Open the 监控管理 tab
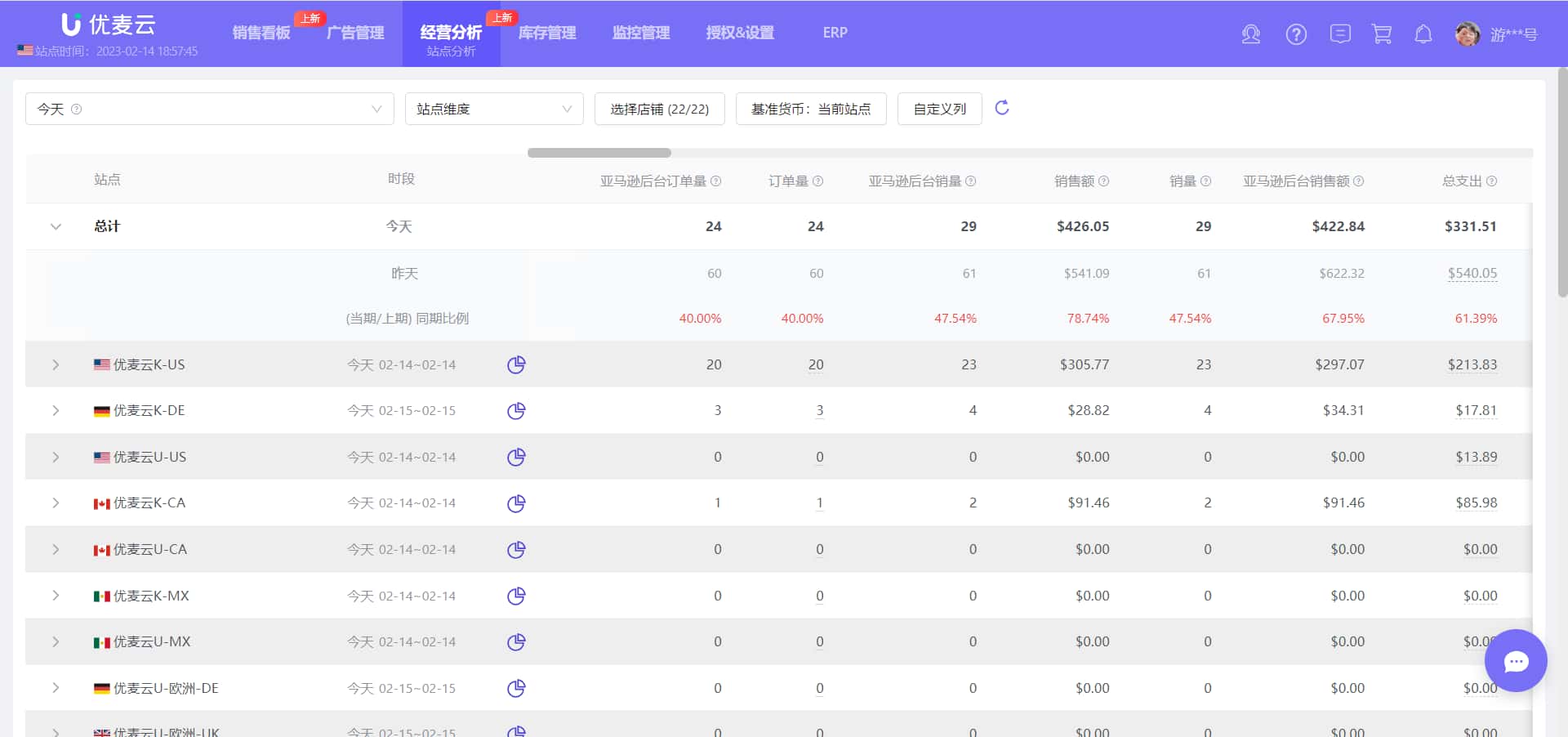The width and height of the screenshot is (1568, 737). 641,33
